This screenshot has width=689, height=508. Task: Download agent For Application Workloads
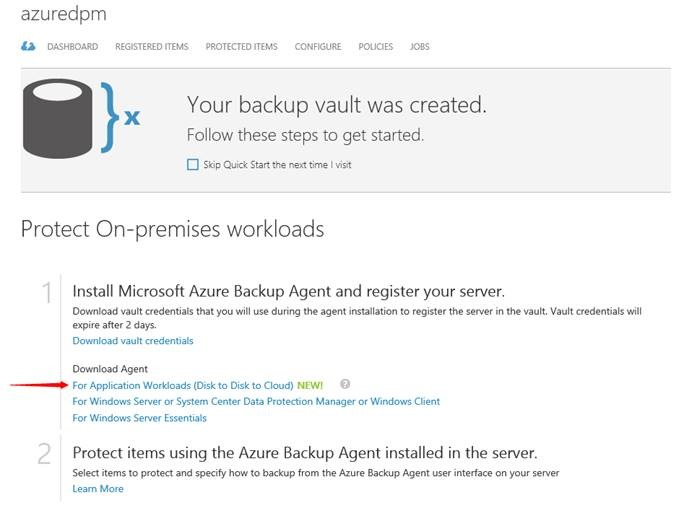[x=182, y=385]
